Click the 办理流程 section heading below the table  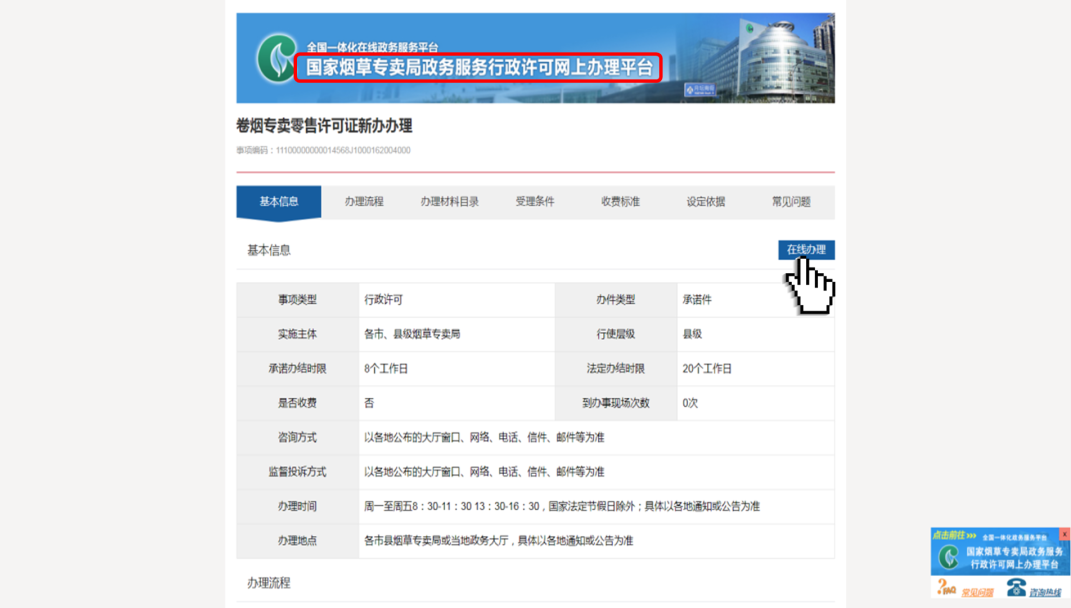click(269, 583)
